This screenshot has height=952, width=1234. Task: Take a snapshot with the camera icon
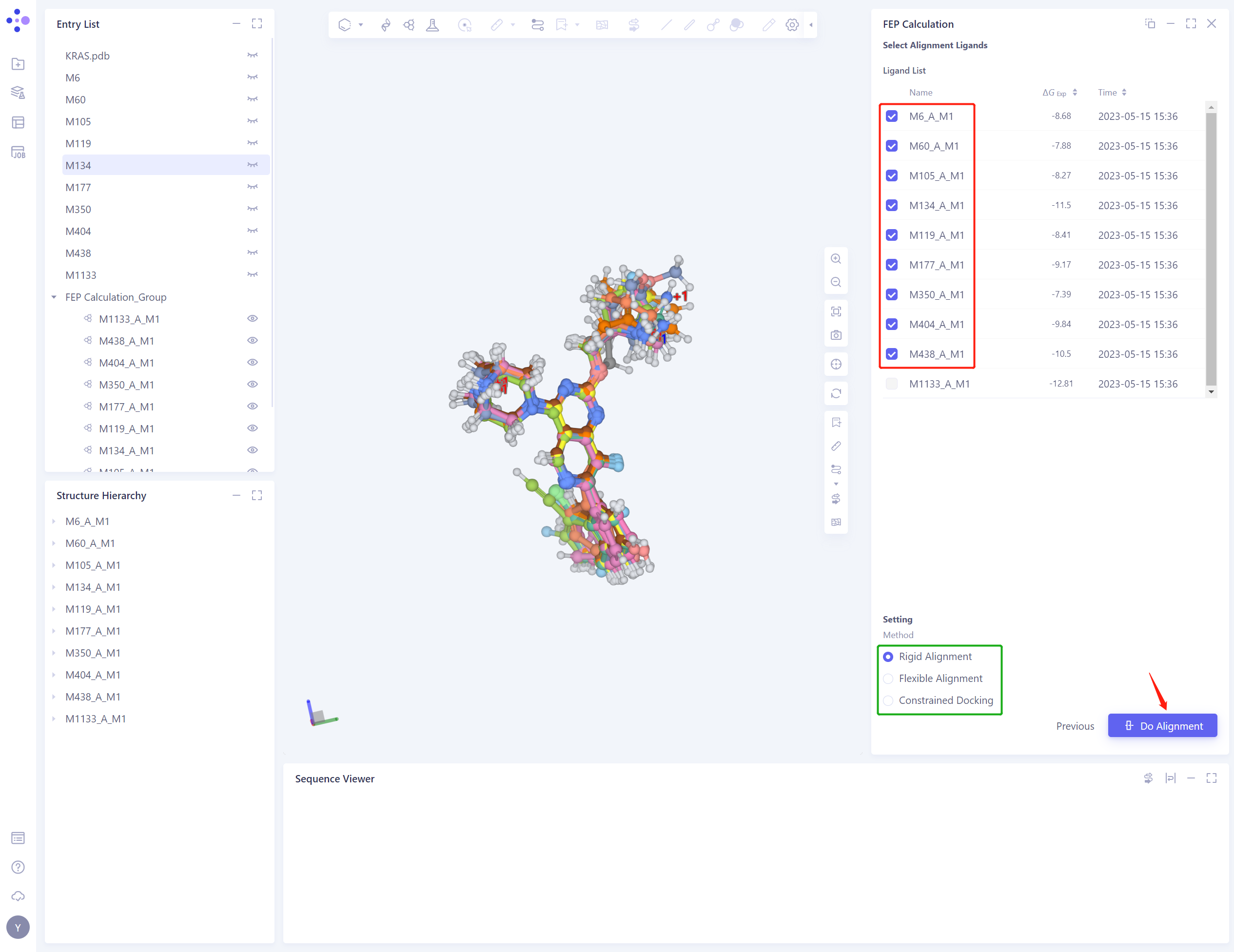836,335
